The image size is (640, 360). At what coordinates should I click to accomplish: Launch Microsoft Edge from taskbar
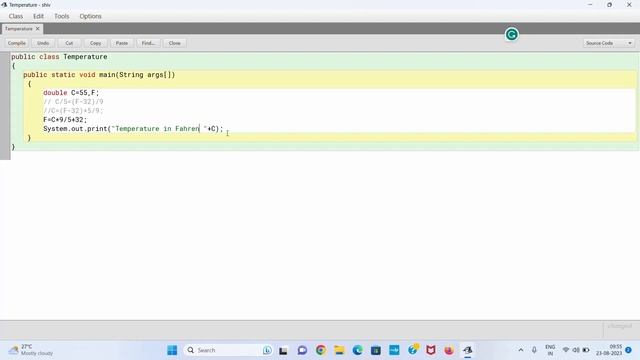point(358,350)
